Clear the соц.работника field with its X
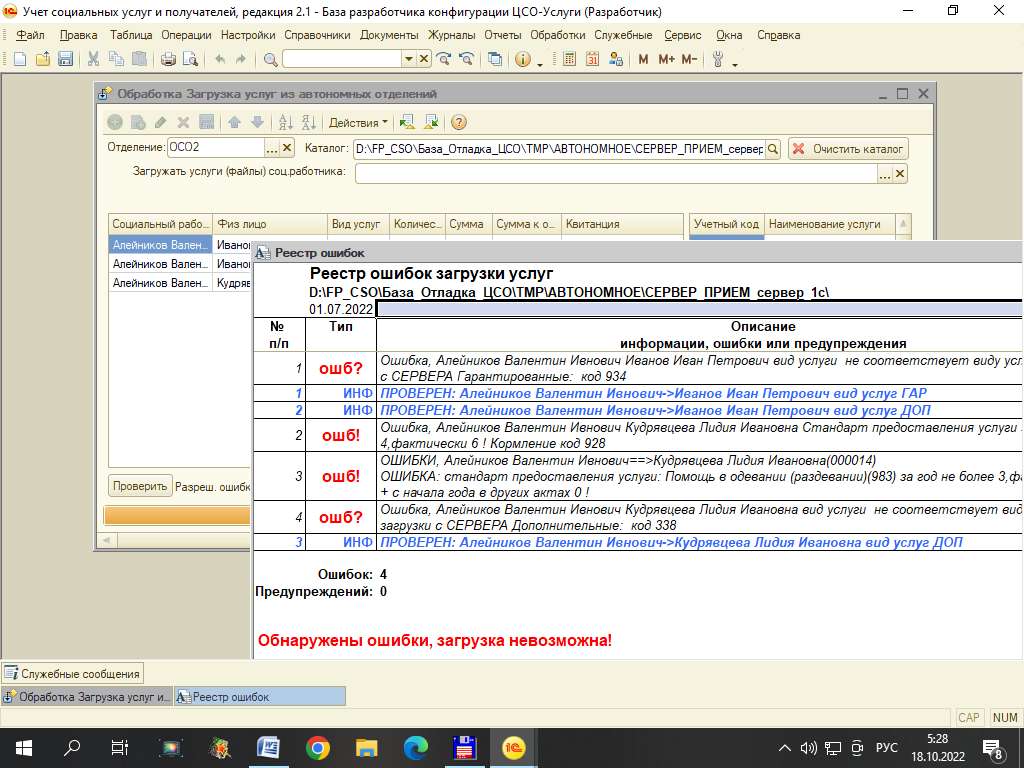The width and height of the screenshot is (1024, 768). [900, 174]
